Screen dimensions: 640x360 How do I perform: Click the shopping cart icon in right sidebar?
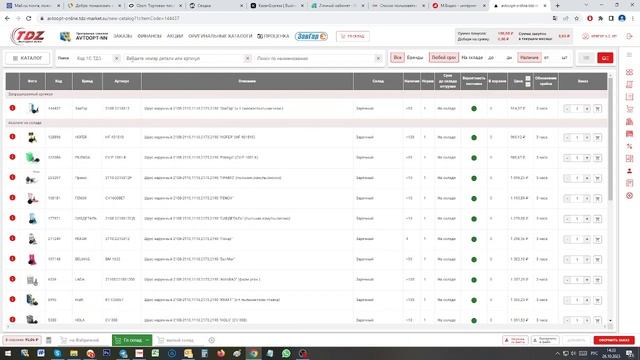click(x=629, y=109)
